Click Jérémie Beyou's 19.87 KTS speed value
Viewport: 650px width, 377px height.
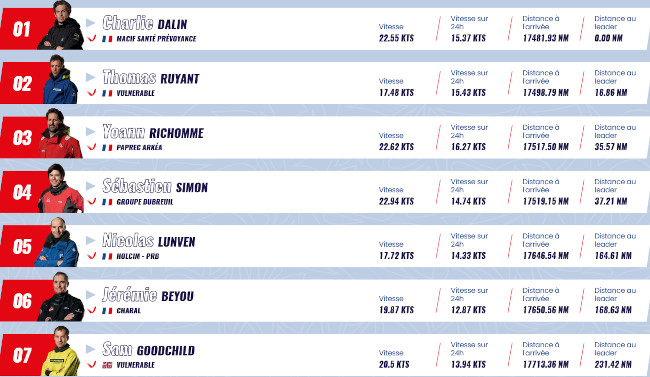tap(396, 310)
